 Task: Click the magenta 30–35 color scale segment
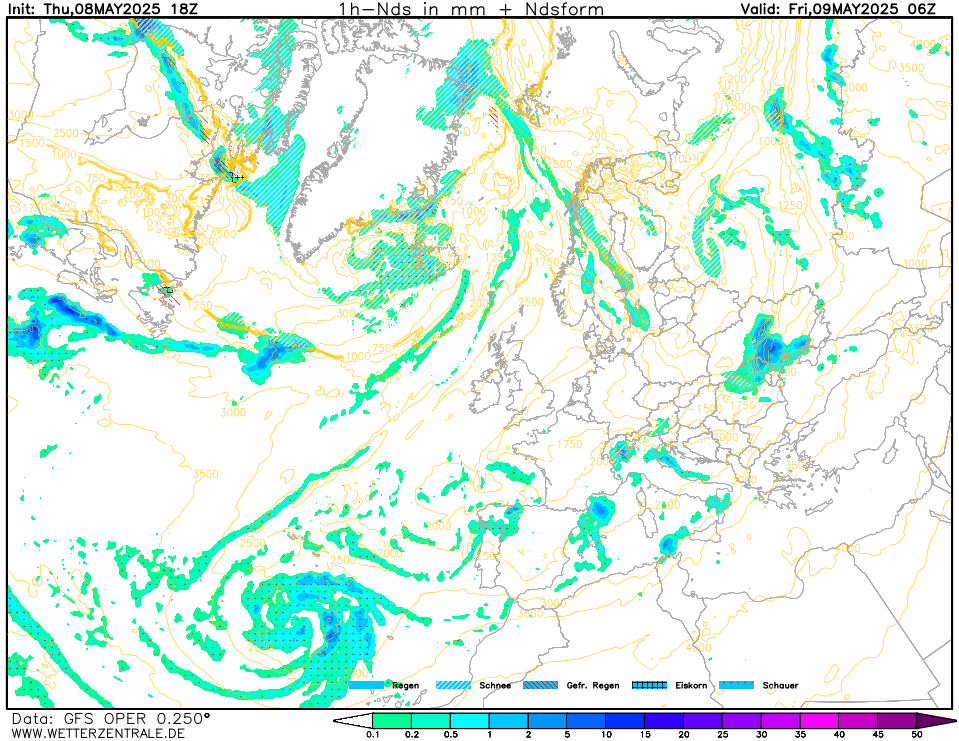(780, 721)
